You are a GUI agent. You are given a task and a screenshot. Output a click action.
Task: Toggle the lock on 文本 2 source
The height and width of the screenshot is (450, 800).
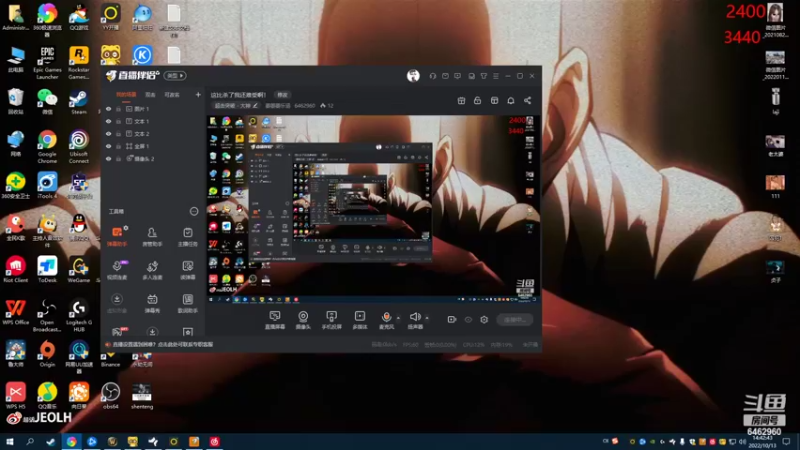(x=118, y=134)
